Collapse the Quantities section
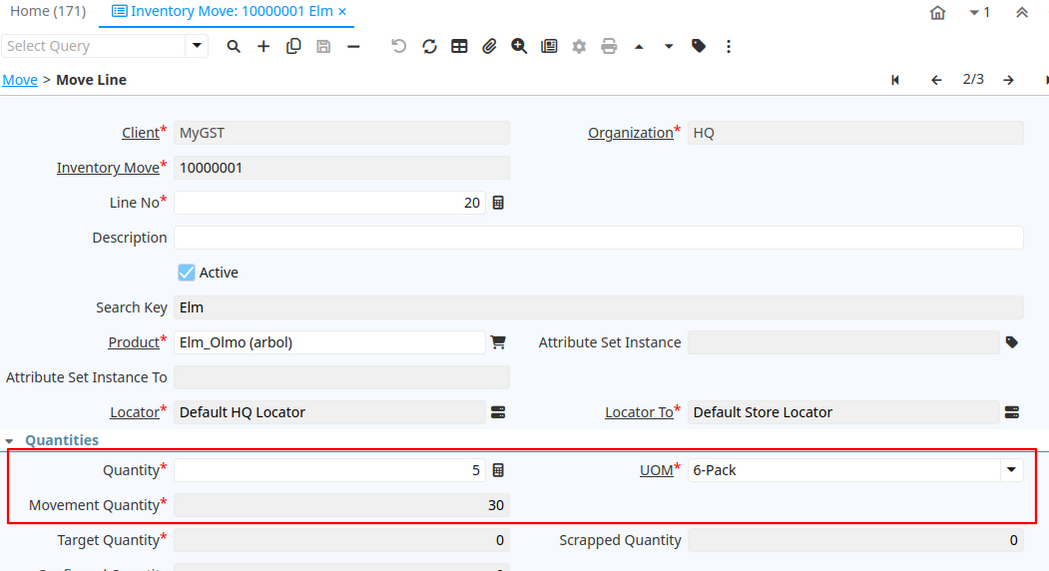This screenshot has height=571, width=1049. (10, 440)
